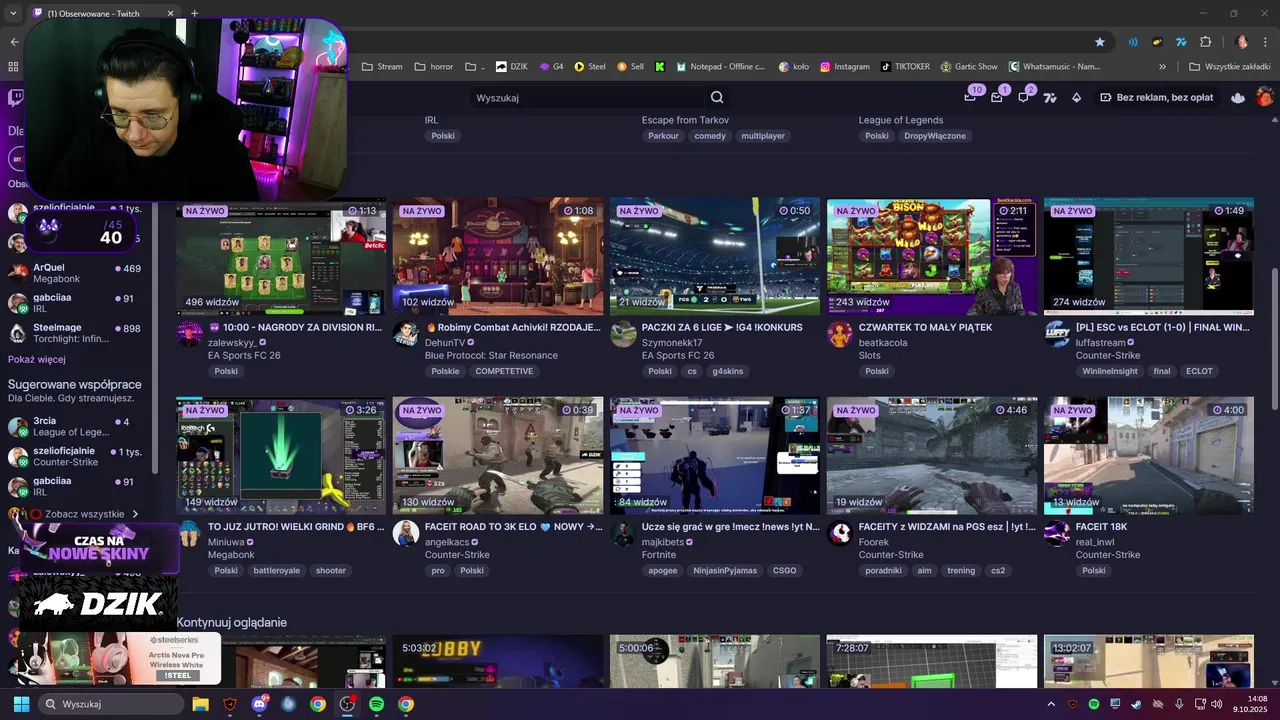
Task: Click the g4skins tag
Action: 728,371
